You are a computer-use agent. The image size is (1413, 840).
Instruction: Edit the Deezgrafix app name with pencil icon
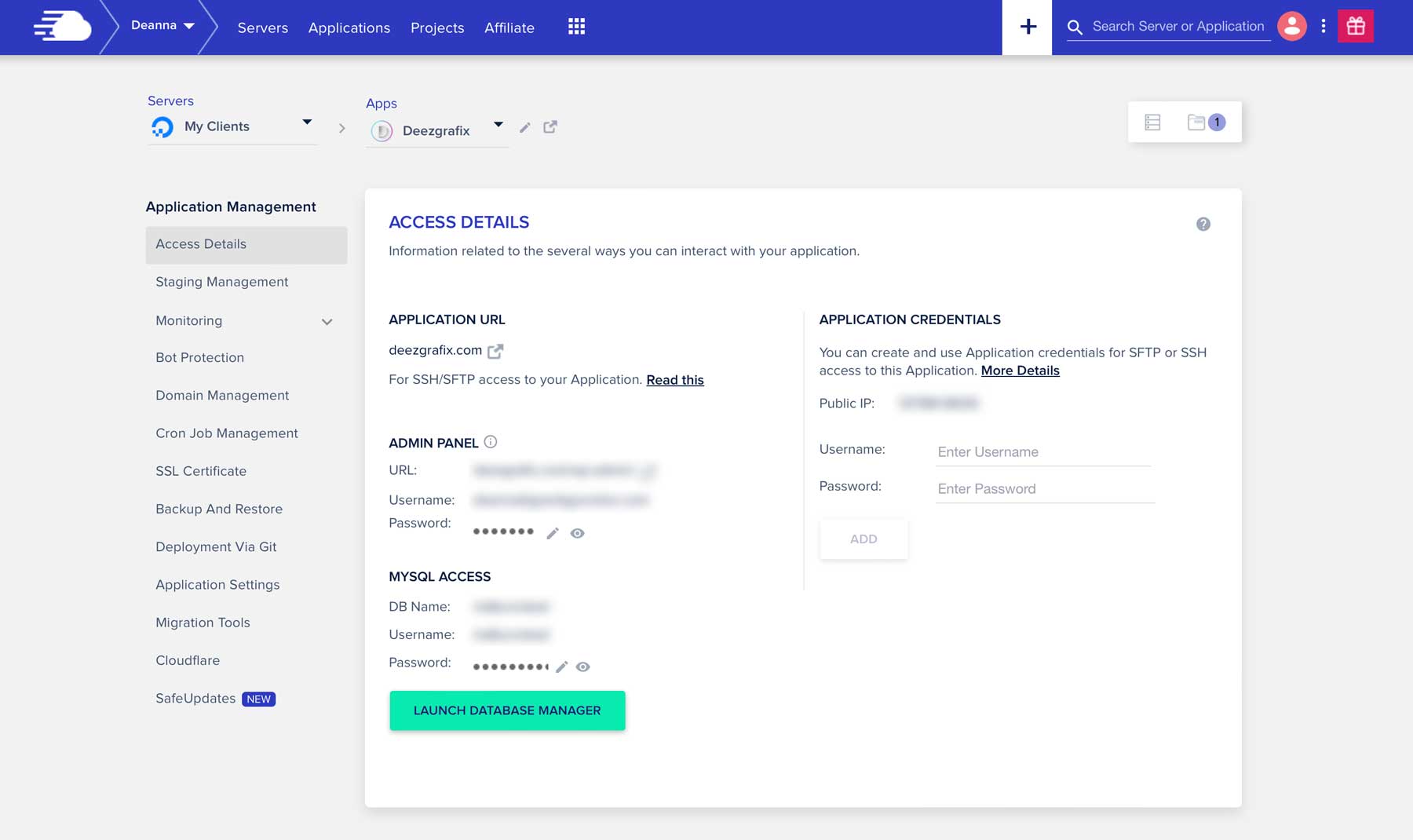pyautogui.click(x=524, y=128)
